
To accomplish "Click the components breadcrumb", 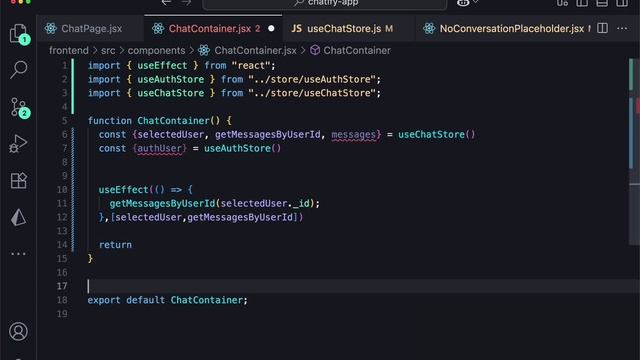I will point(156,51).
